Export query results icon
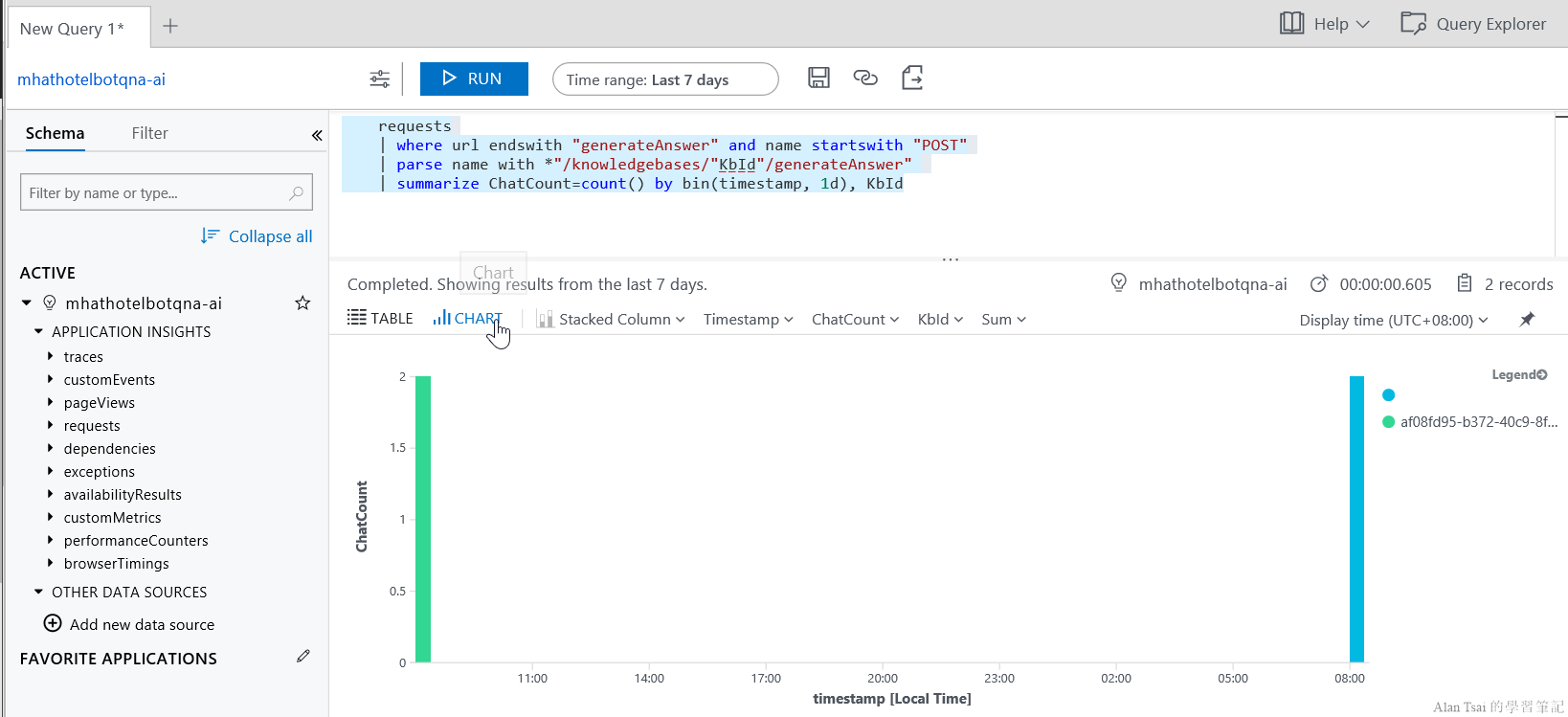 [912, 78]
